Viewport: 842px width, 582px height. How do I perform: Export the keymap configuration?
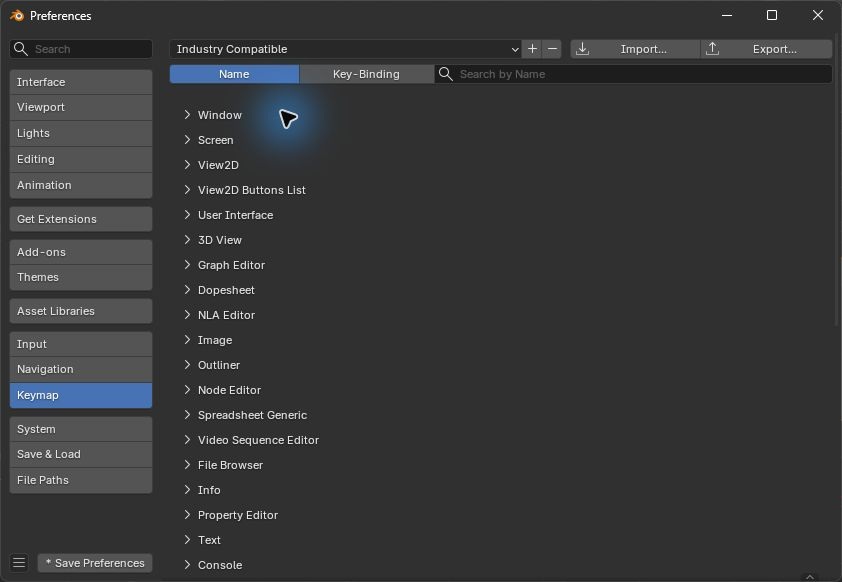tap(767, 49)
